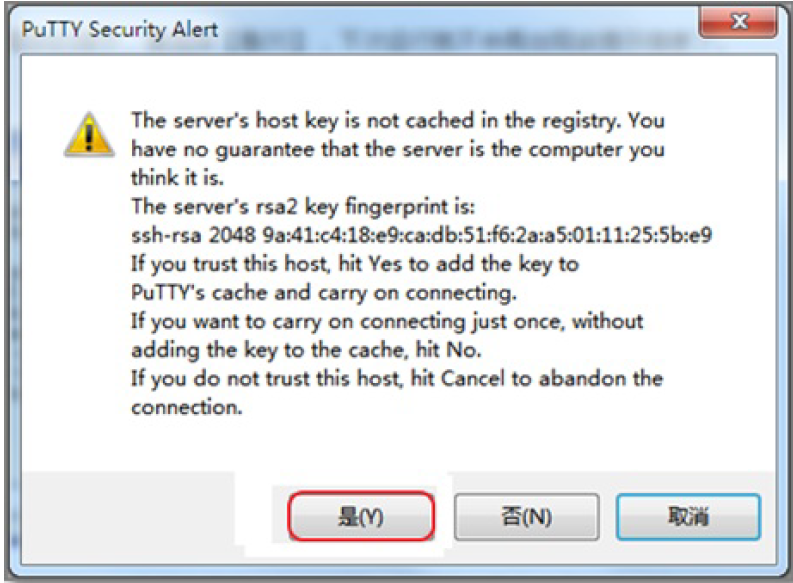Click the word 'Cancel' in the message

pyautogui.click(x=472, y=379)
